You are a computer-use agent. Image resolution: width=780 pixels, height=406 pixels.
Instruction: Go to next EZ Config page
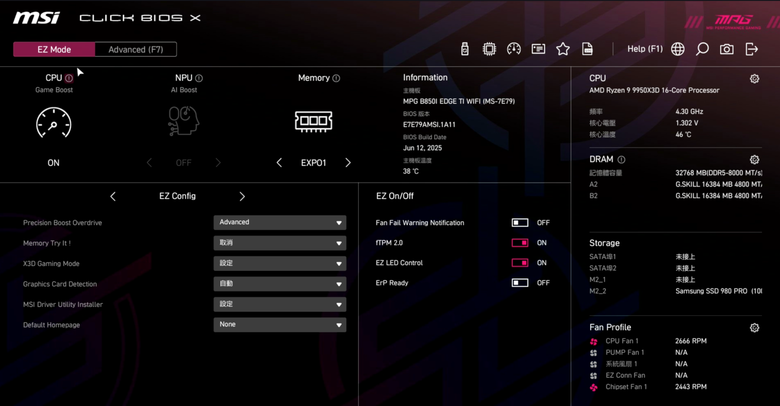click(x=242, y=197)
